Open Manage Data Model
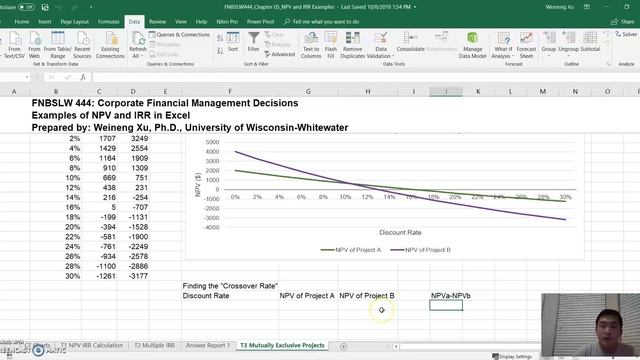 click(472, 45)
